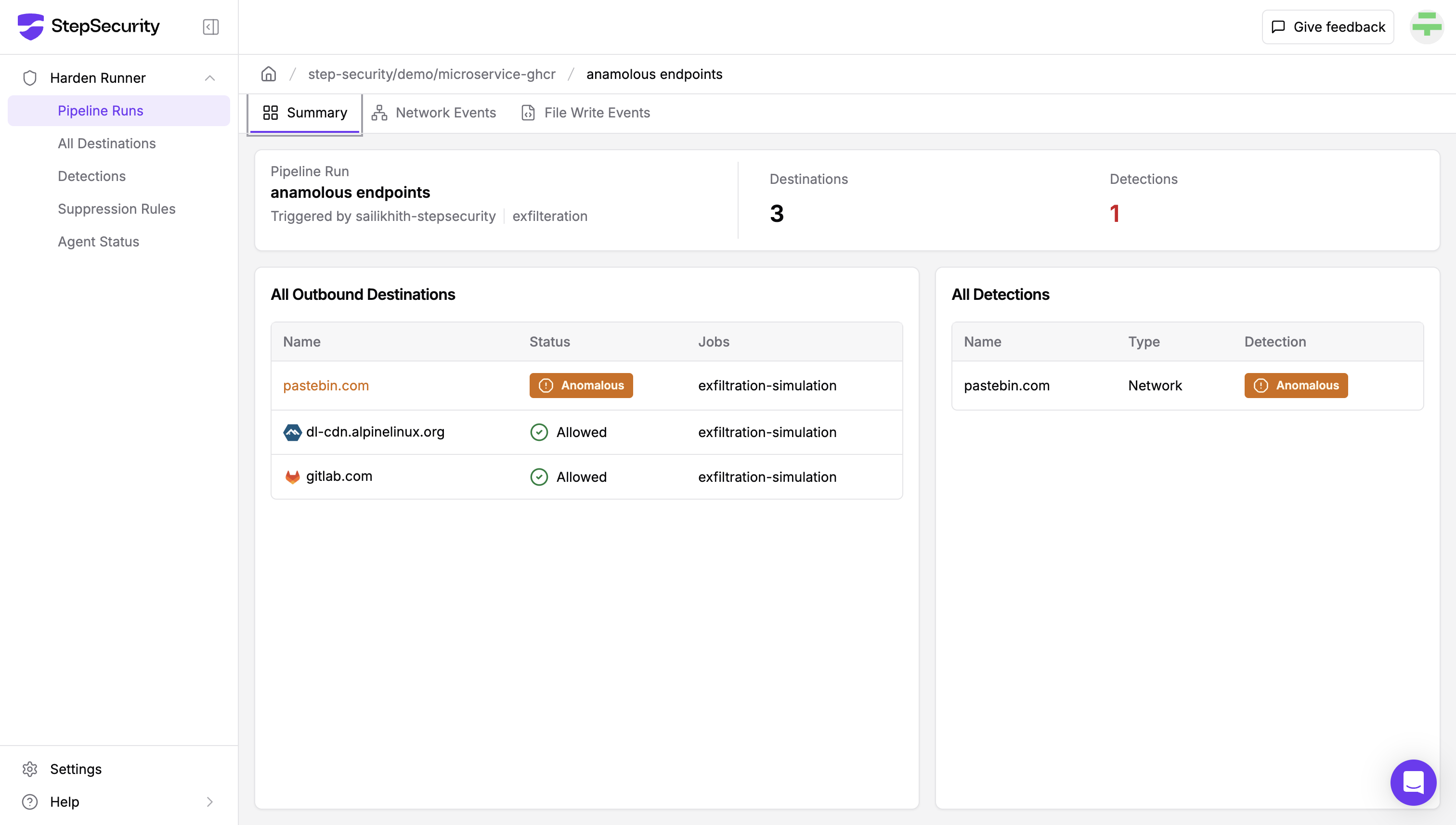The width and height of the screenshot is (1456, 825).
Task: Click the StepSecurity logo
Action: tap(89, 26)
